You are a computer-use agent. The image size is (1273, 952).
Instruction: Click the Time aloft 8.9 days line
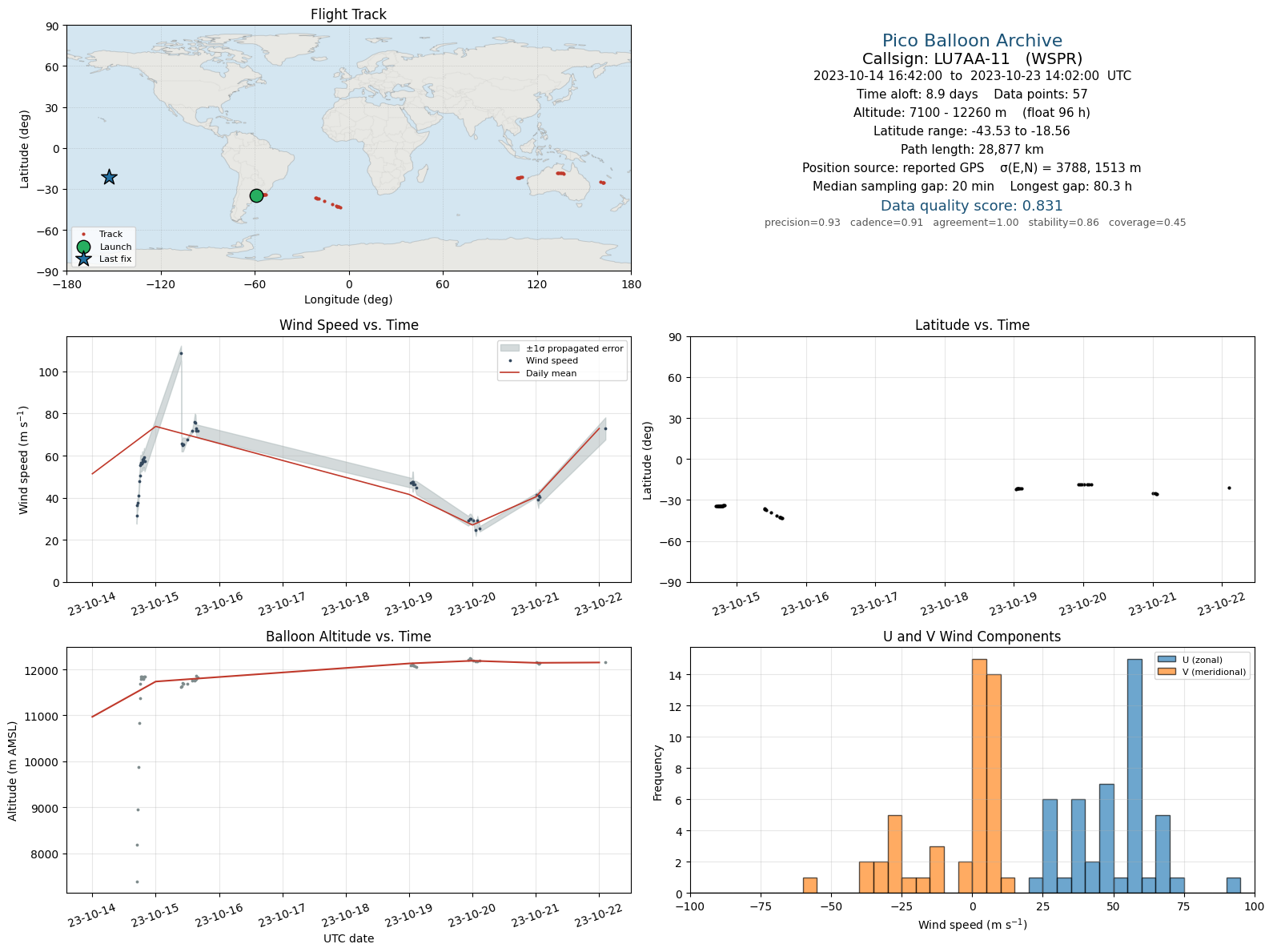972,94
